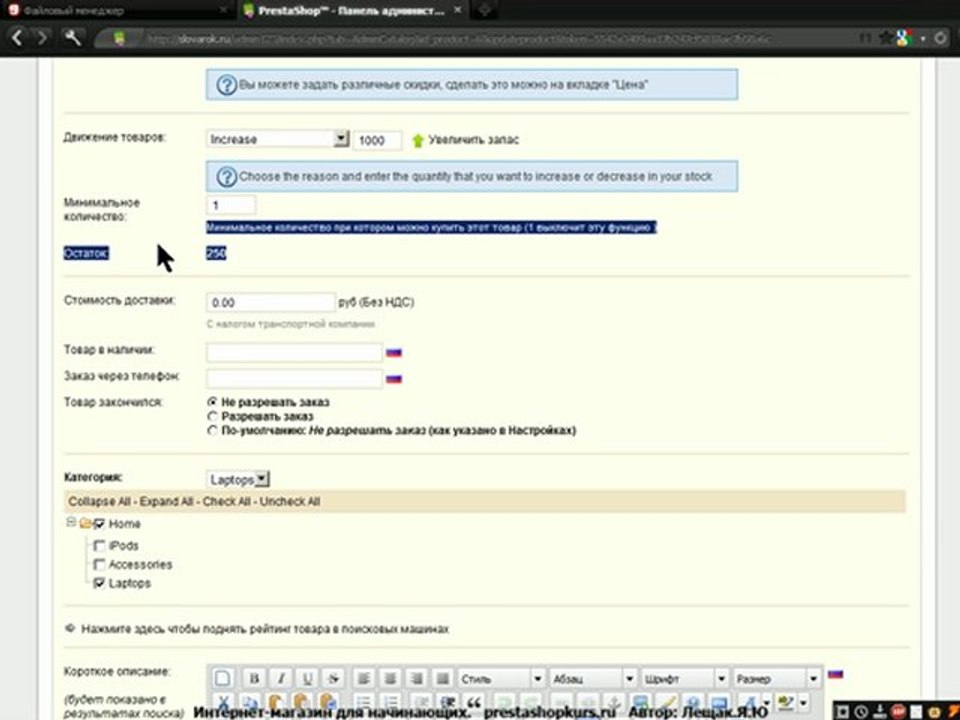Start a new document in the editor toolbar
This screenshot has height=720, width=960.
point(223,678)
